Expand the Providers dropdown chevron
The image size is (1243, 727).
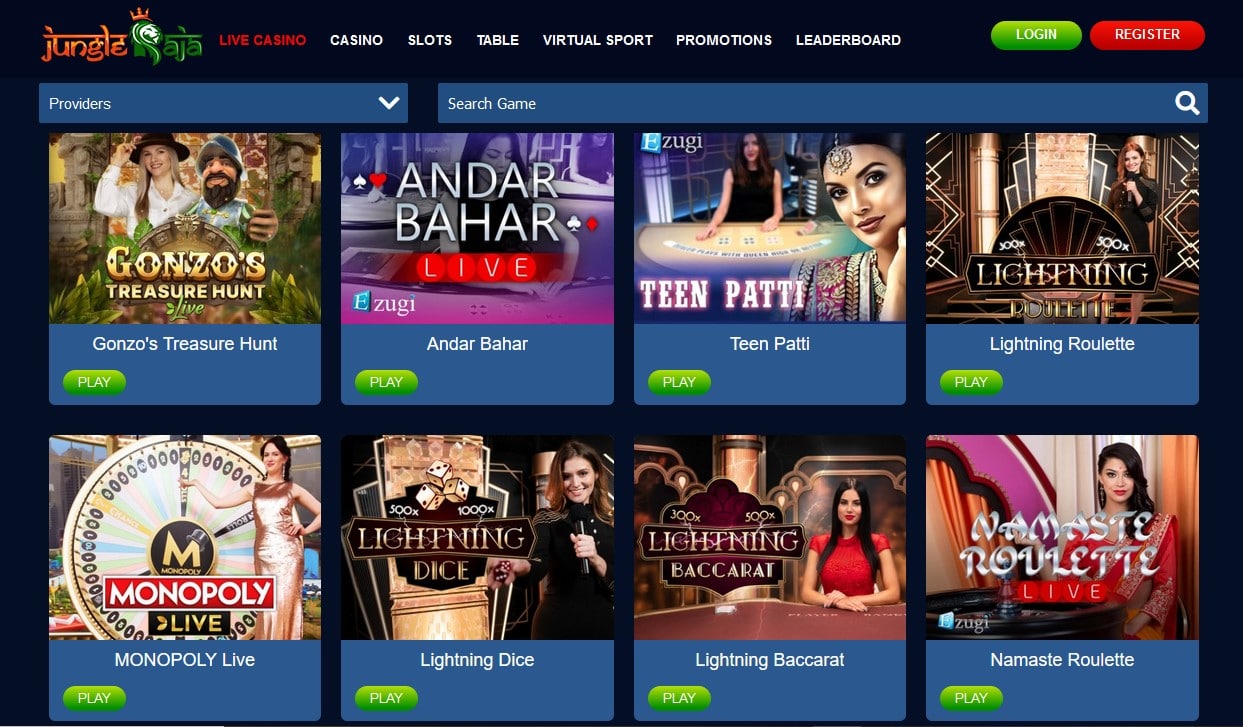389,103
